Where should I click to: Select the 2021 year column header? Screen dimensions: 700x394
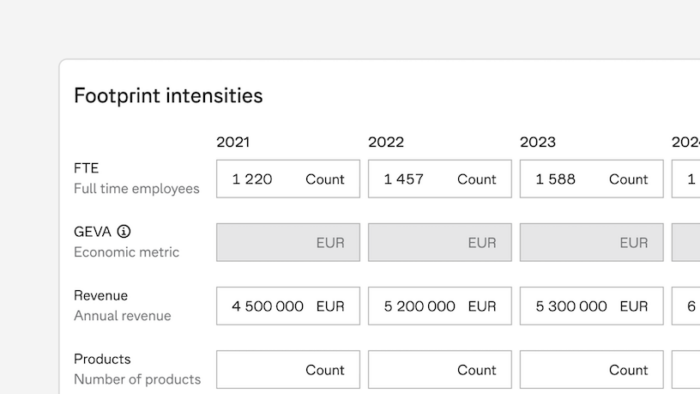[233, 142]
